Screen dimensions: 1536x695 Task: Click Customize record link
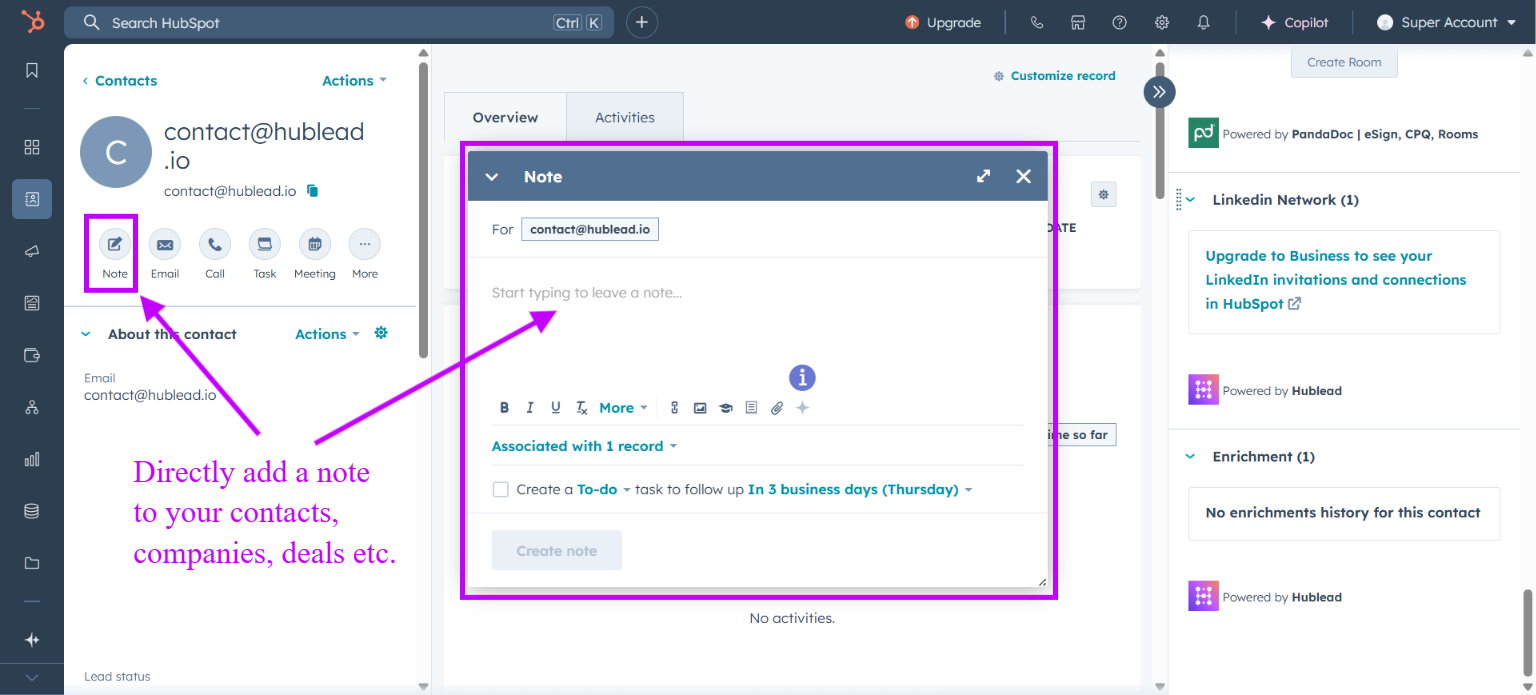click(x=1054, y=76)
